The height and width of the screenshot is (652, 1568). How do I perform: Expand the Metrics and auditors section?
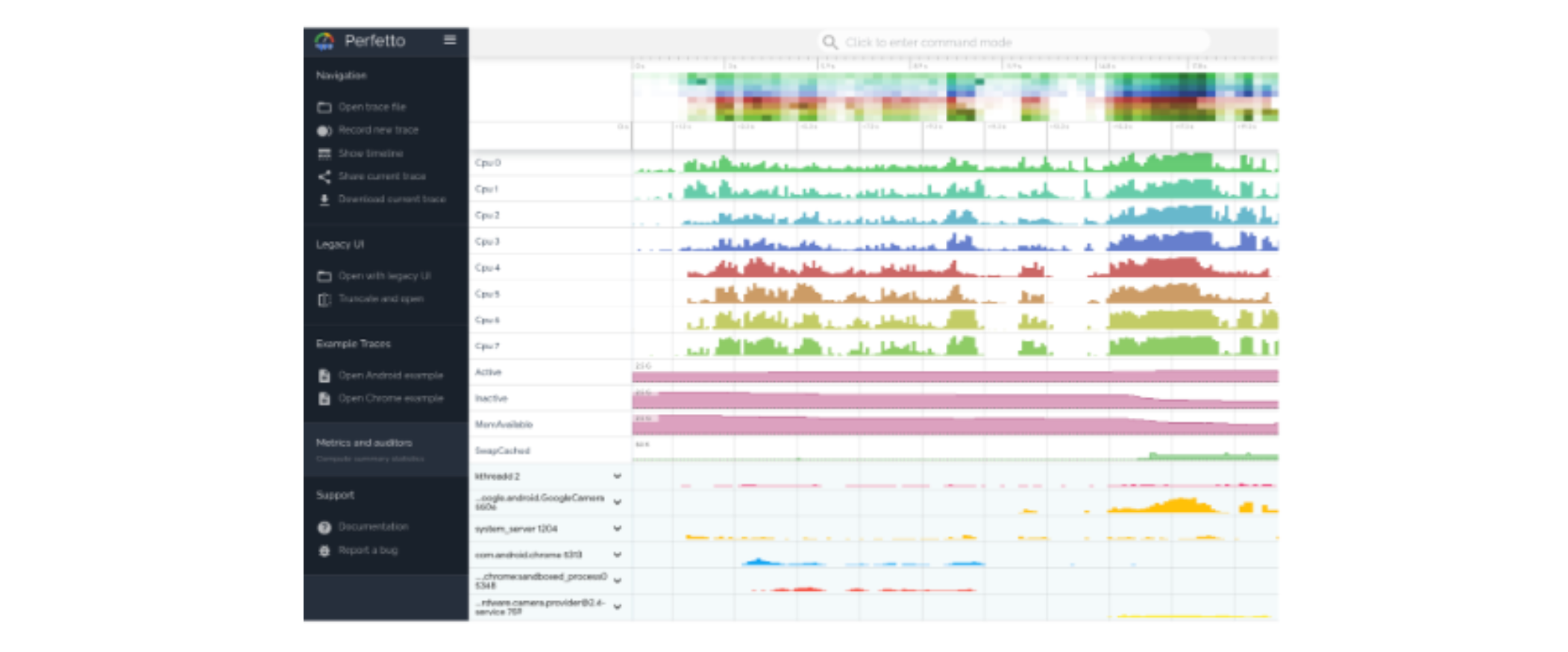386,449
